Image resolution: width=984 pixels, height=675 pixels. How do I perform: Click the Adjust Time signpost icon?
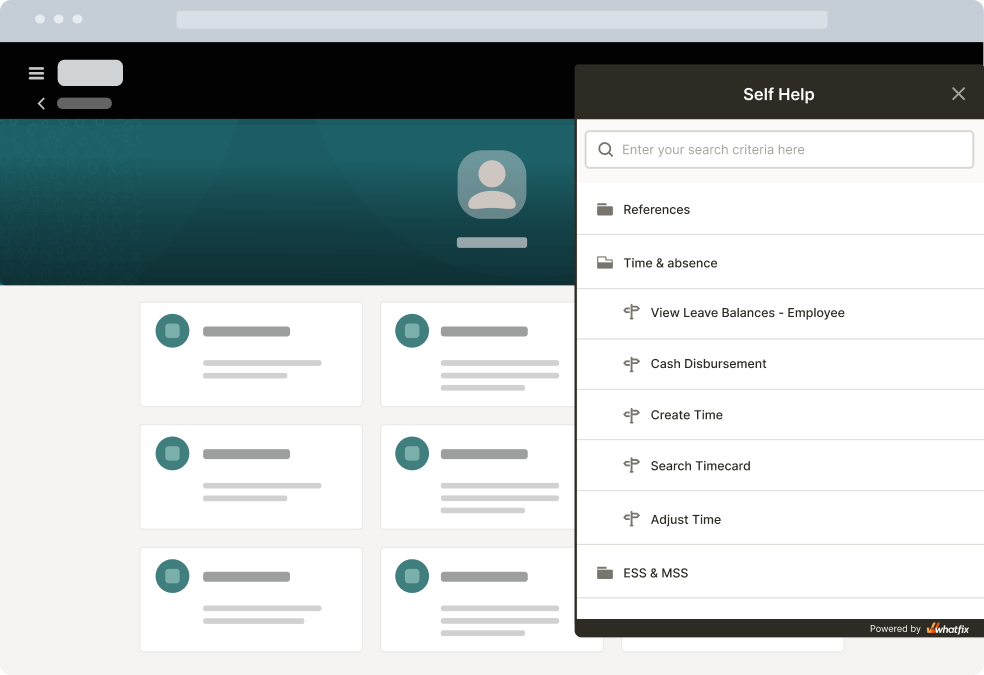tap(631, 519)
